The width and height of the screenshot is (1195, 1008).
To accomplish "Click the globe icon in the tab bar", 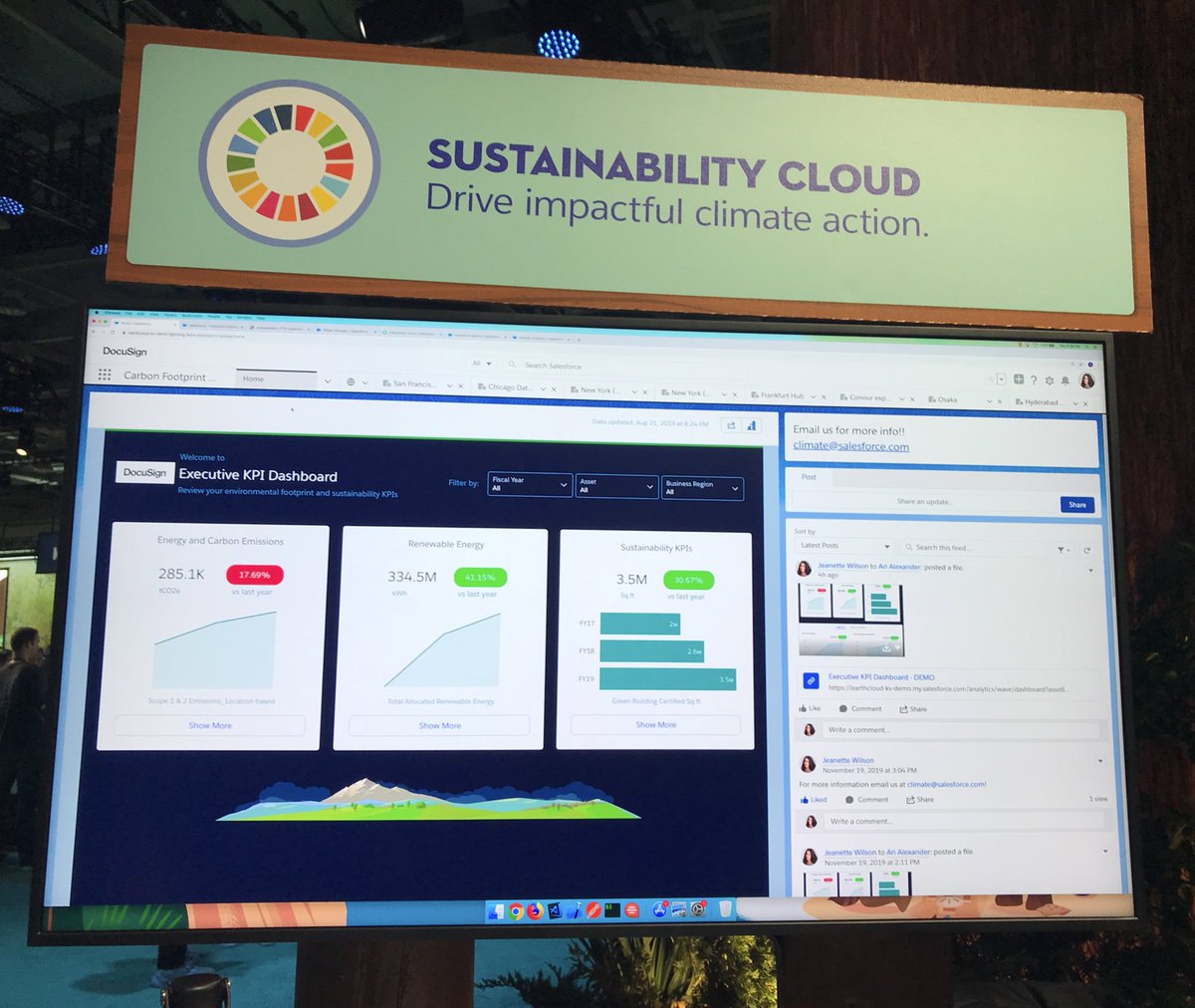I will (x=351, y=382).
